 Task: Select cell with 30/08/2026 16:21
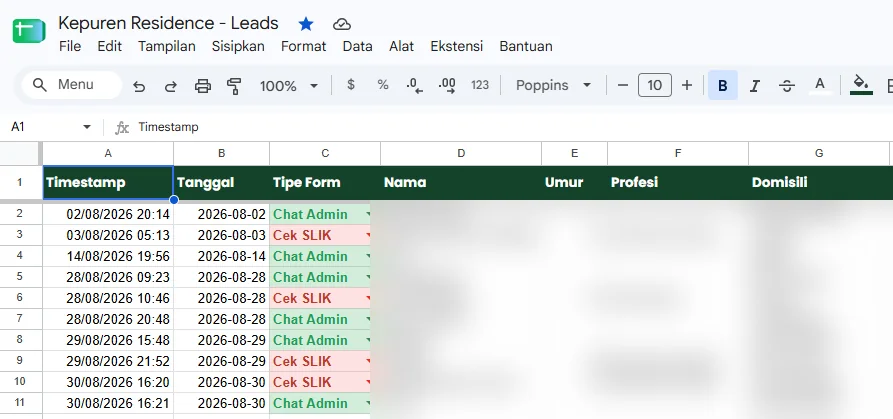click(x=108, y=404)
